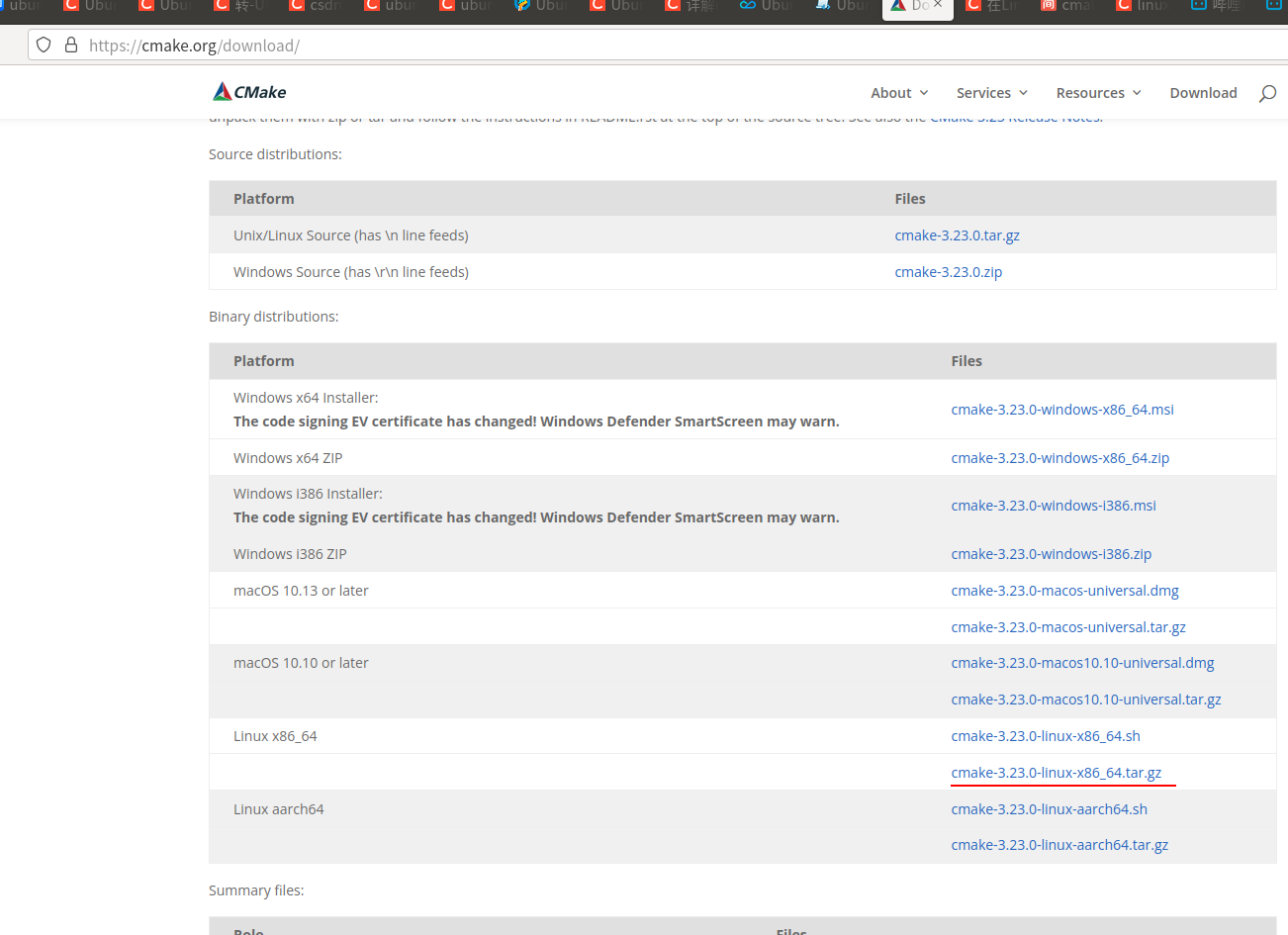Click 'macOS 10.13 or later' text
This screenshot has width=1288, height=935.
click(x=301, y=591)
